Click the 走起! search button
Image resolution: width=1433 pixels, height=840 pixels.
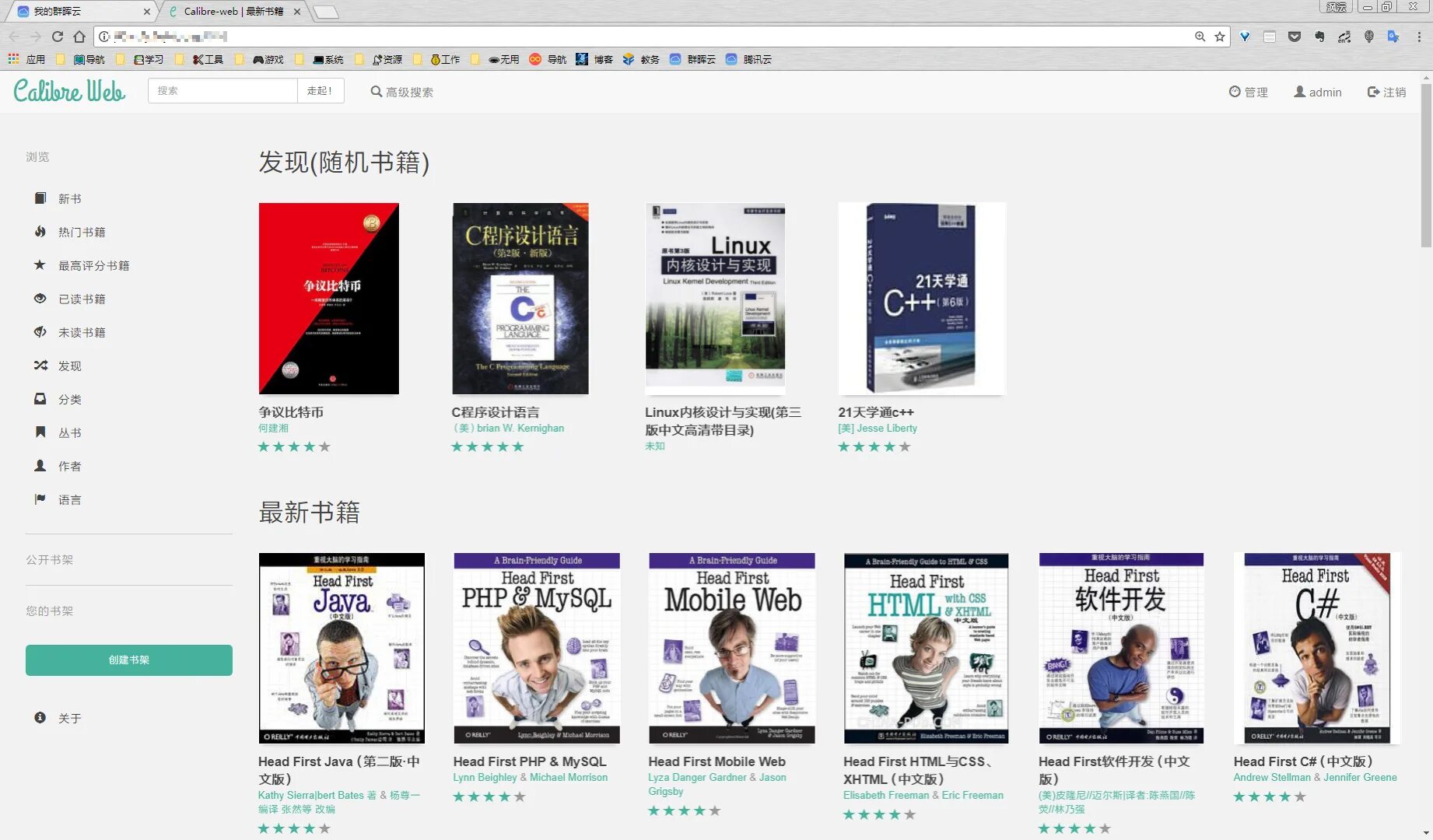320,91
